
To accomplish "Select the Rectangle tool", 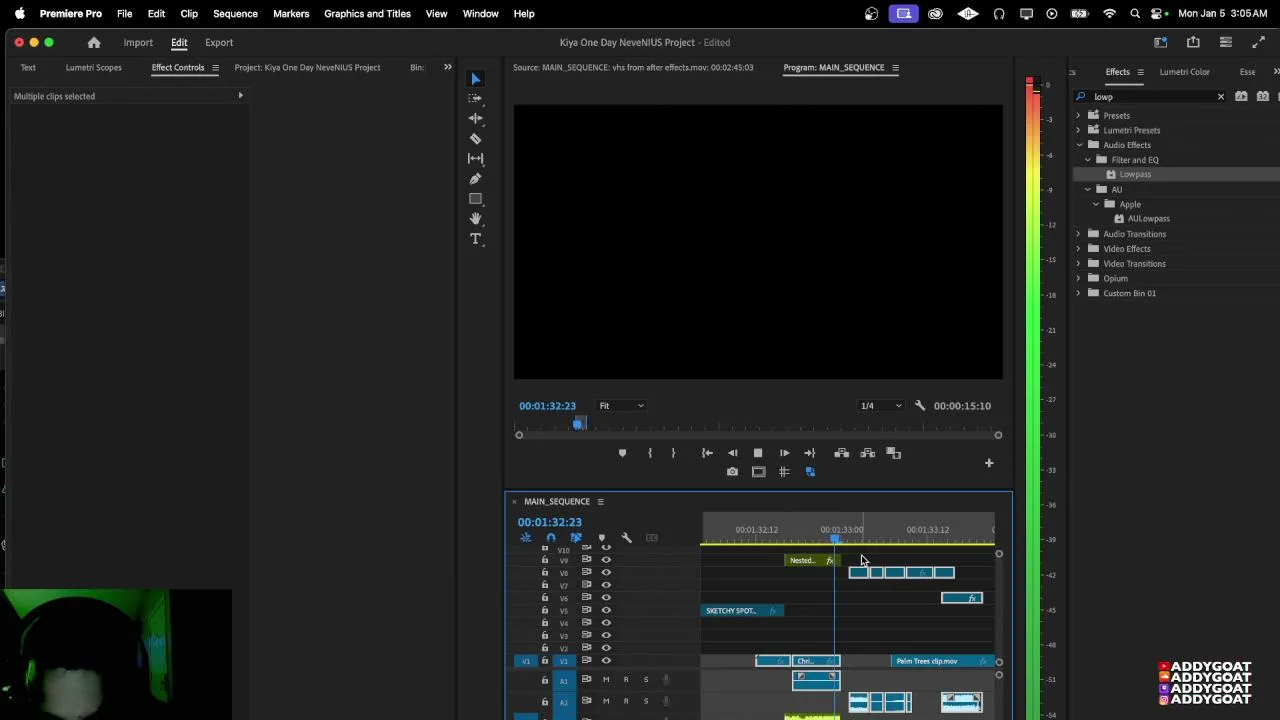I will pos(476,198).
